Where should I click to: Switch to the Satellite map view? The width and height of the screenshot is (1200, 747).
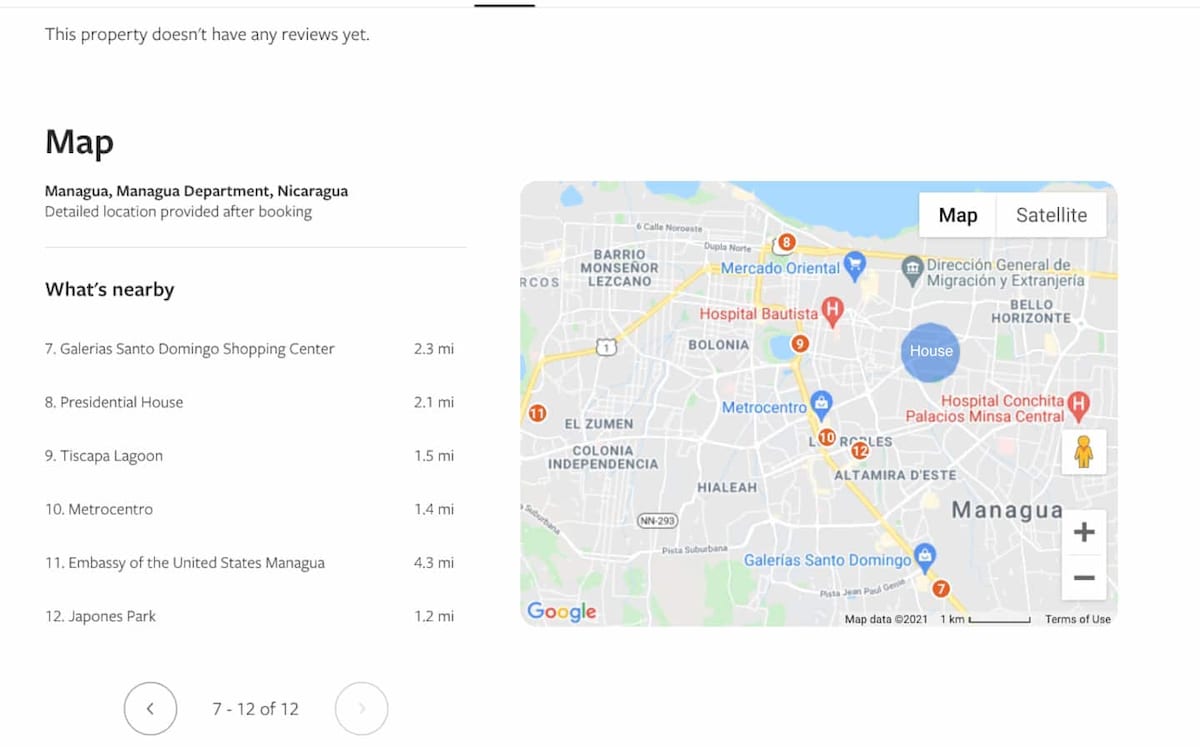click(x=1051, y=215)
